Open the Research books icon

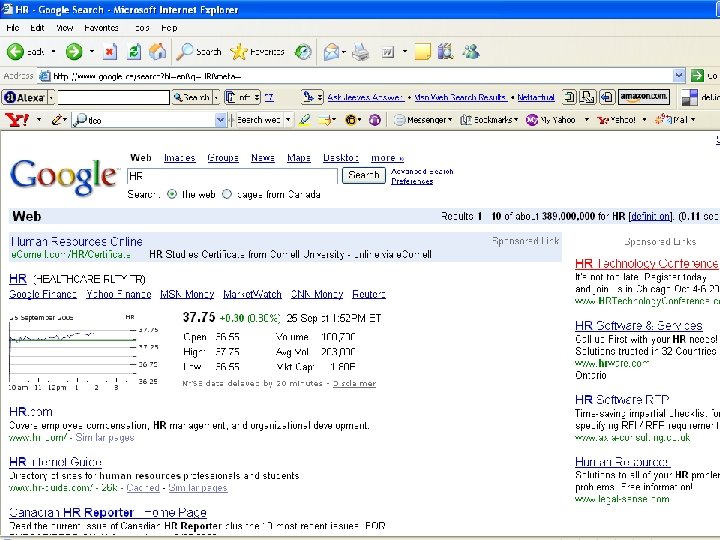pos(445,52)
